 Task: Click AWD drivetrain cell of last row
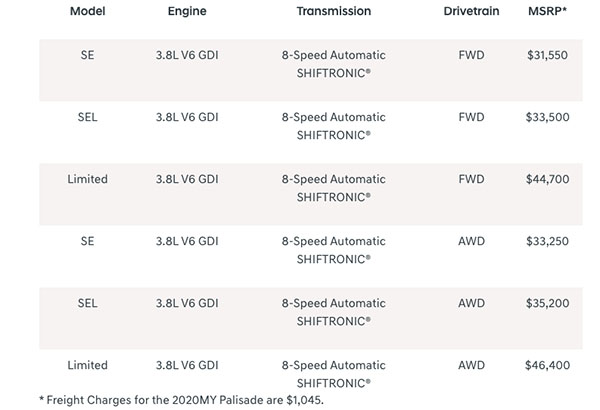pyautogui.click(x=471, y=365)
